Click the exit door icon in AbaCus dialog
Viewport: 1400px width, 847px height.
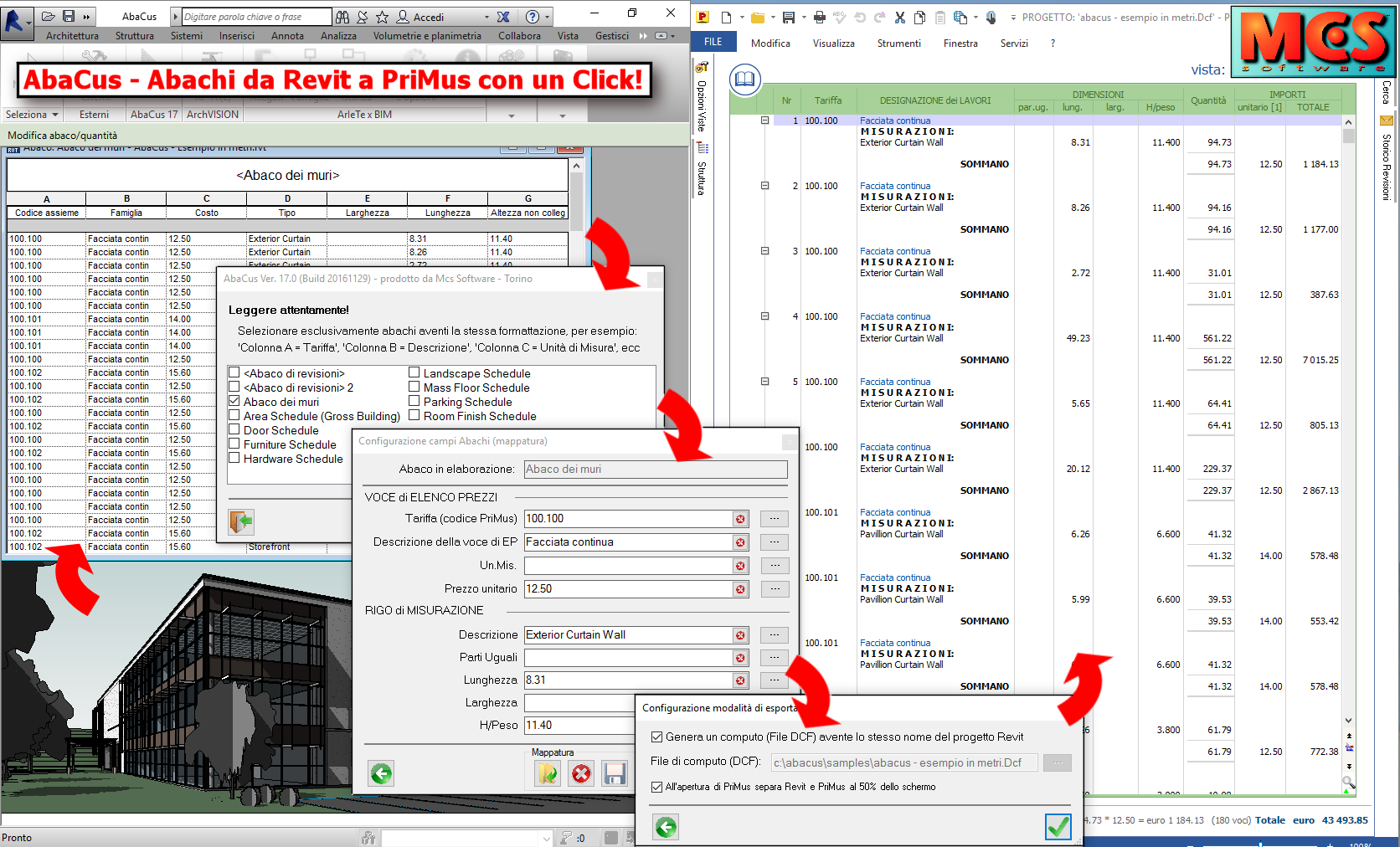[241, 521]
